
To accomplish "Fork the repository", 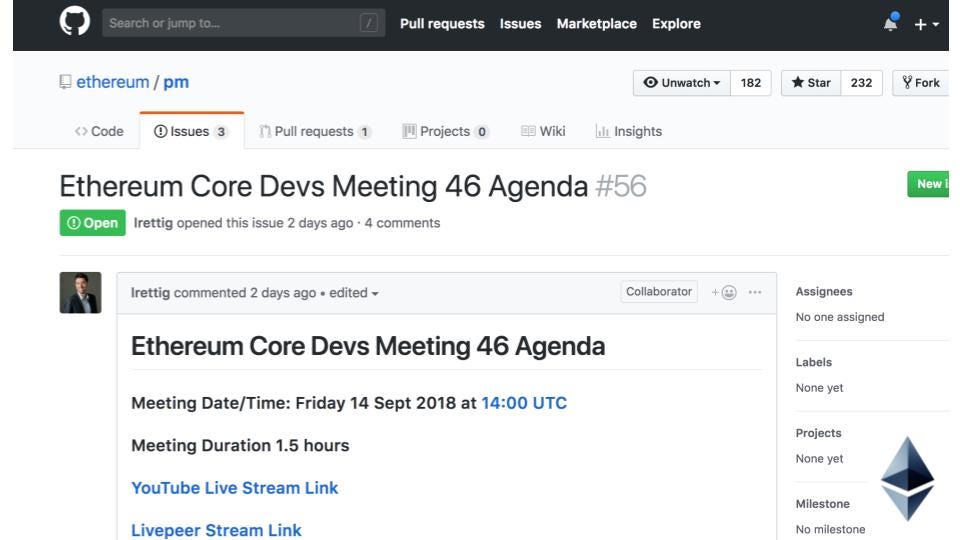I will coord(921,83).
